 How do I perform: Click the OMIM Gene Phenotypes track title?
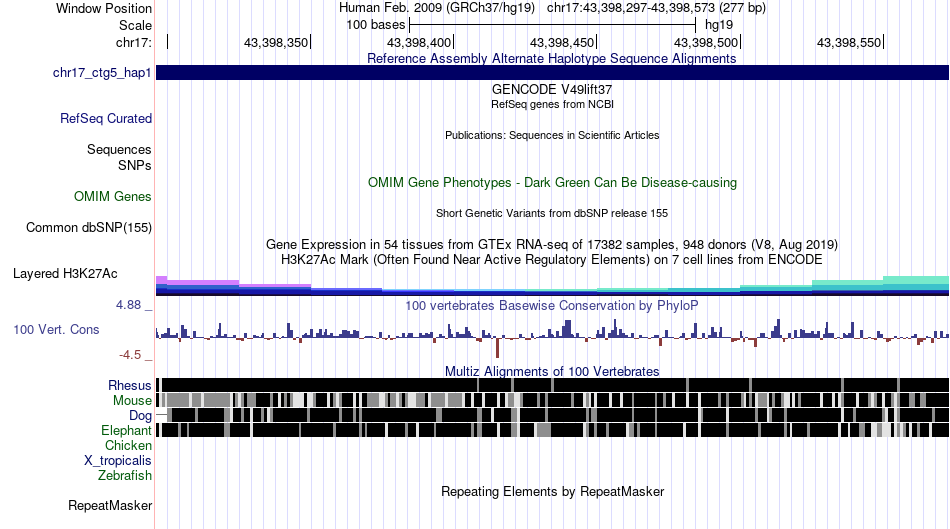click(x=553, y=182)
